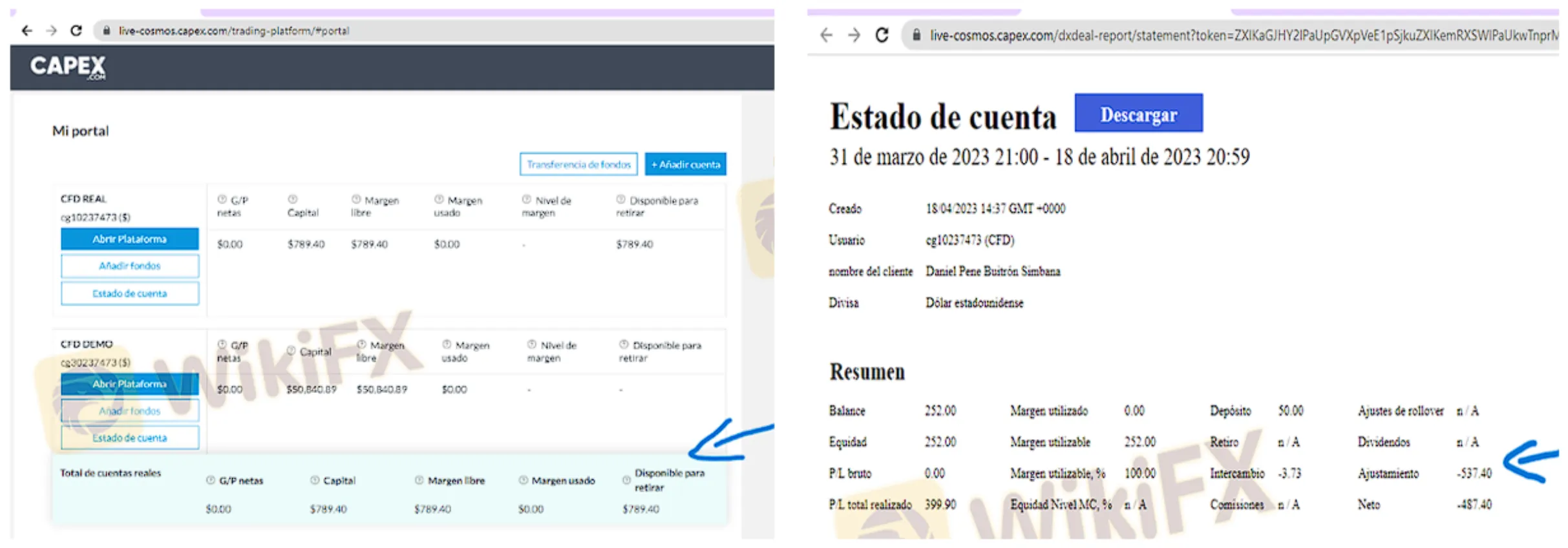
Task: Select the Ajustes de rollover label
Action: pos(1401,410)
